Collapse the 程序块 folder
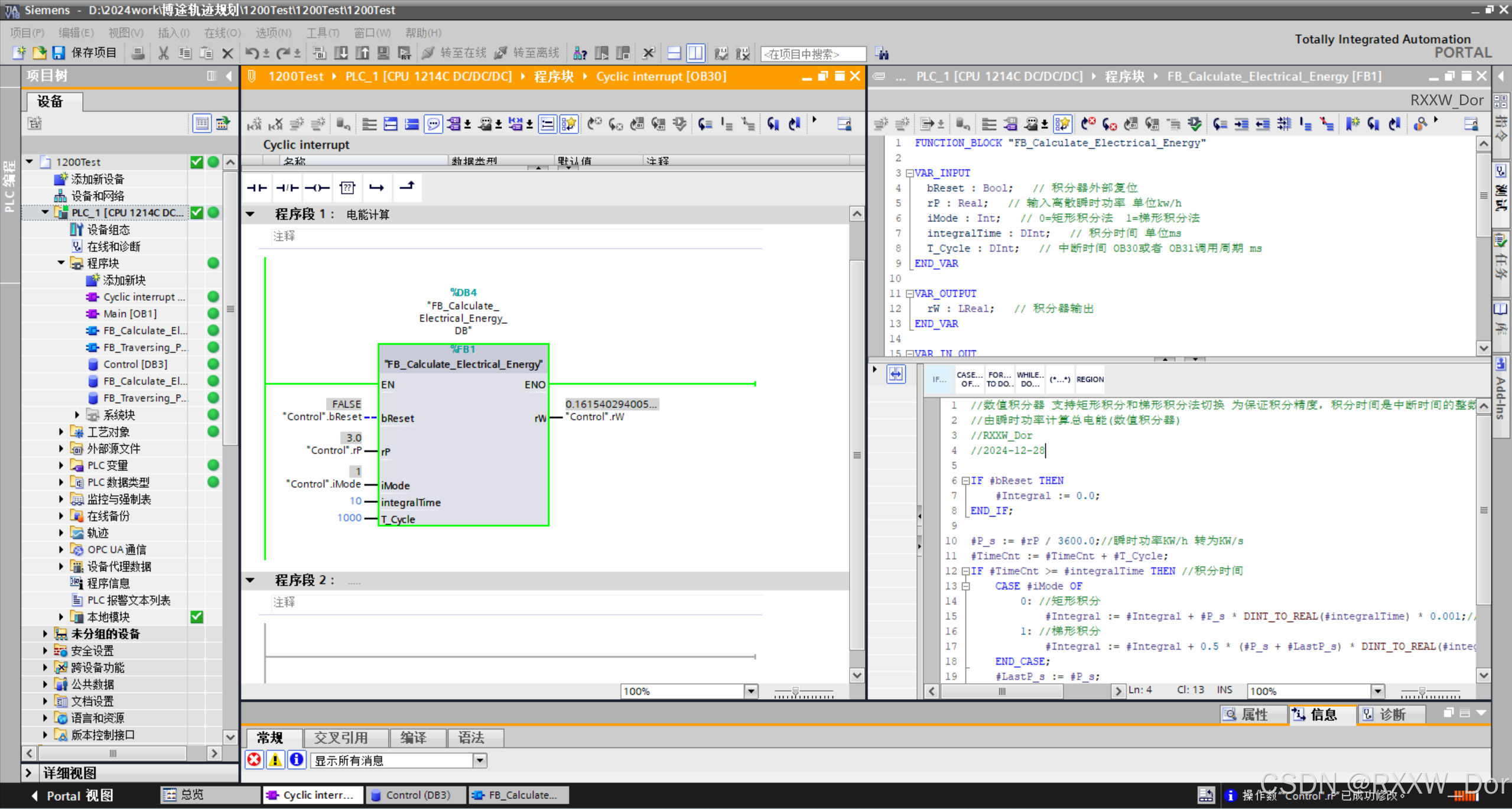 click(61, 263)
